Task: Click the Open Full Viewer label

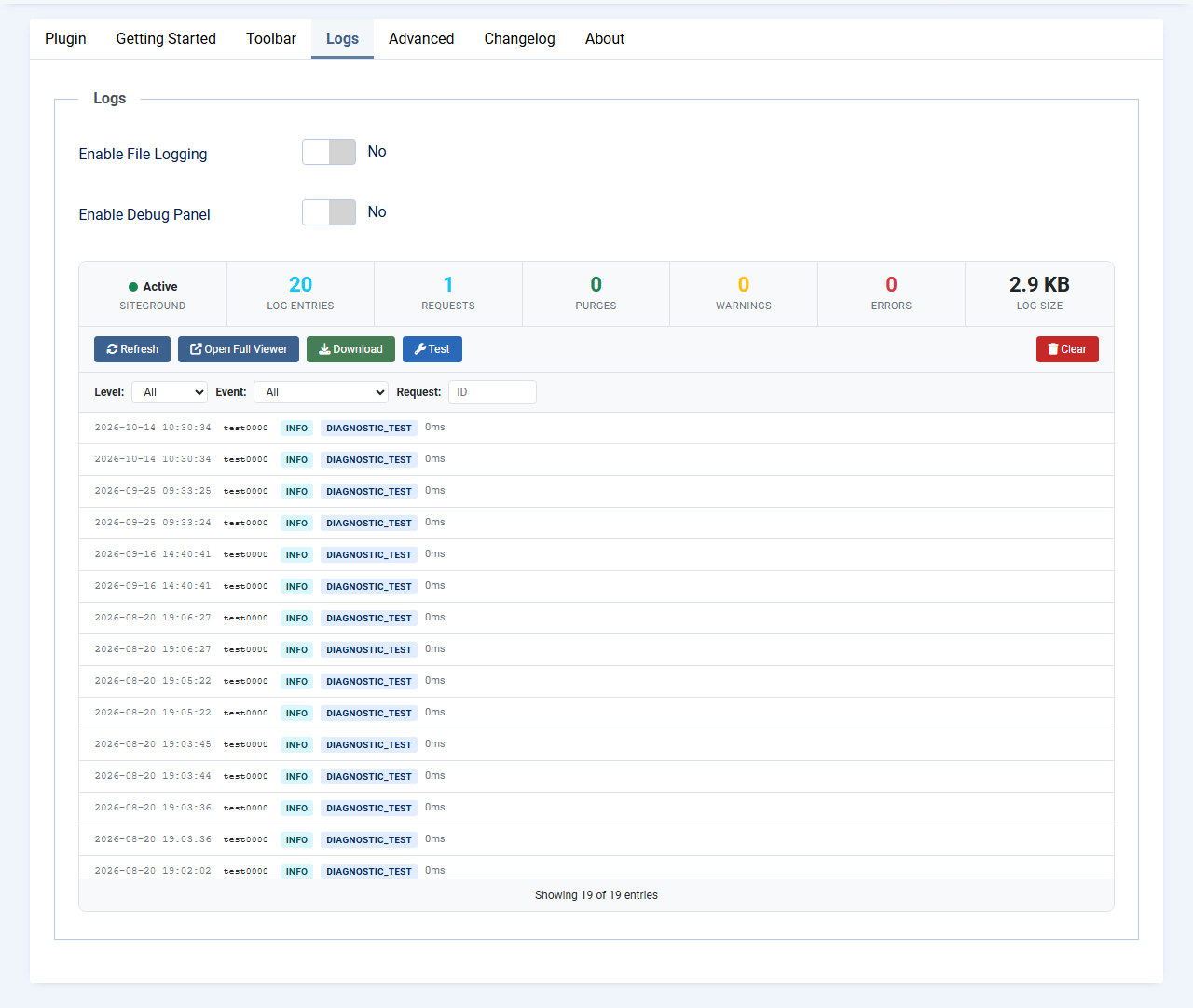Action: click(246, 349)
